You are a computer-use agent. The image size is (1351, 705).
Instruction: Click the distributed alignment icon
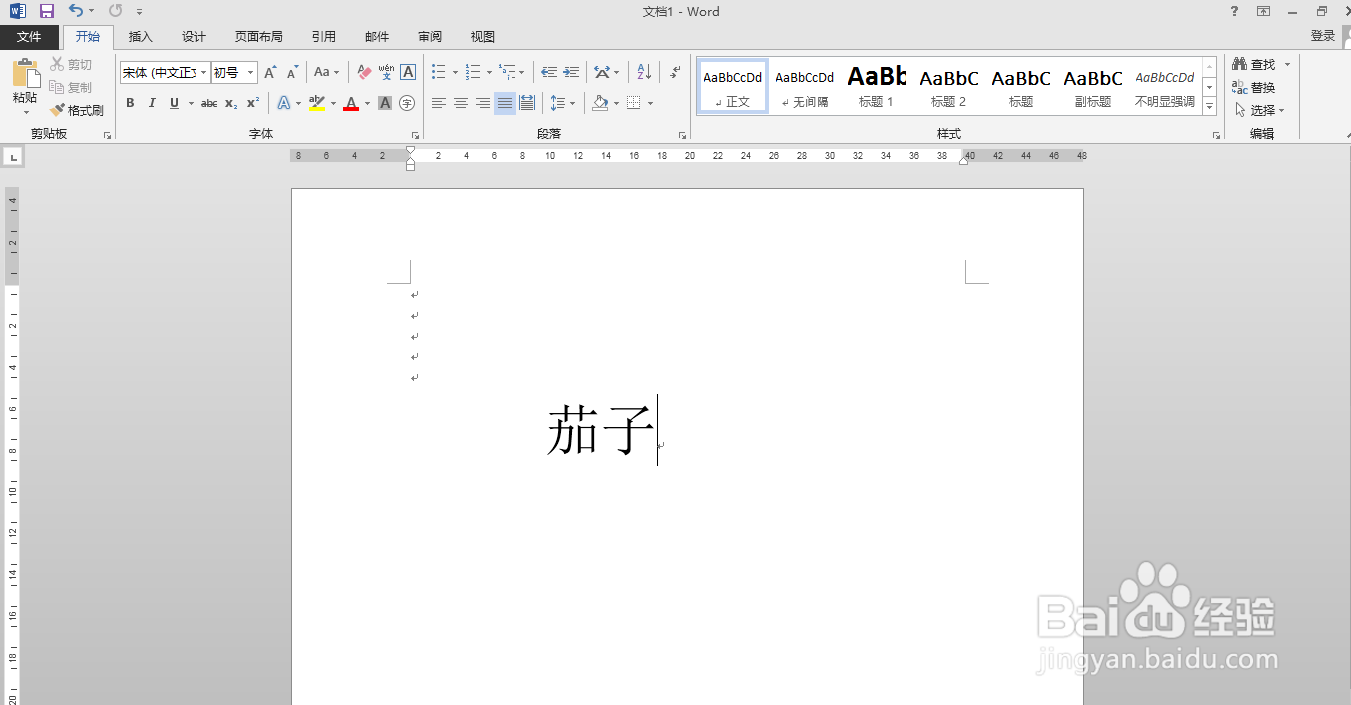(527, 103)
